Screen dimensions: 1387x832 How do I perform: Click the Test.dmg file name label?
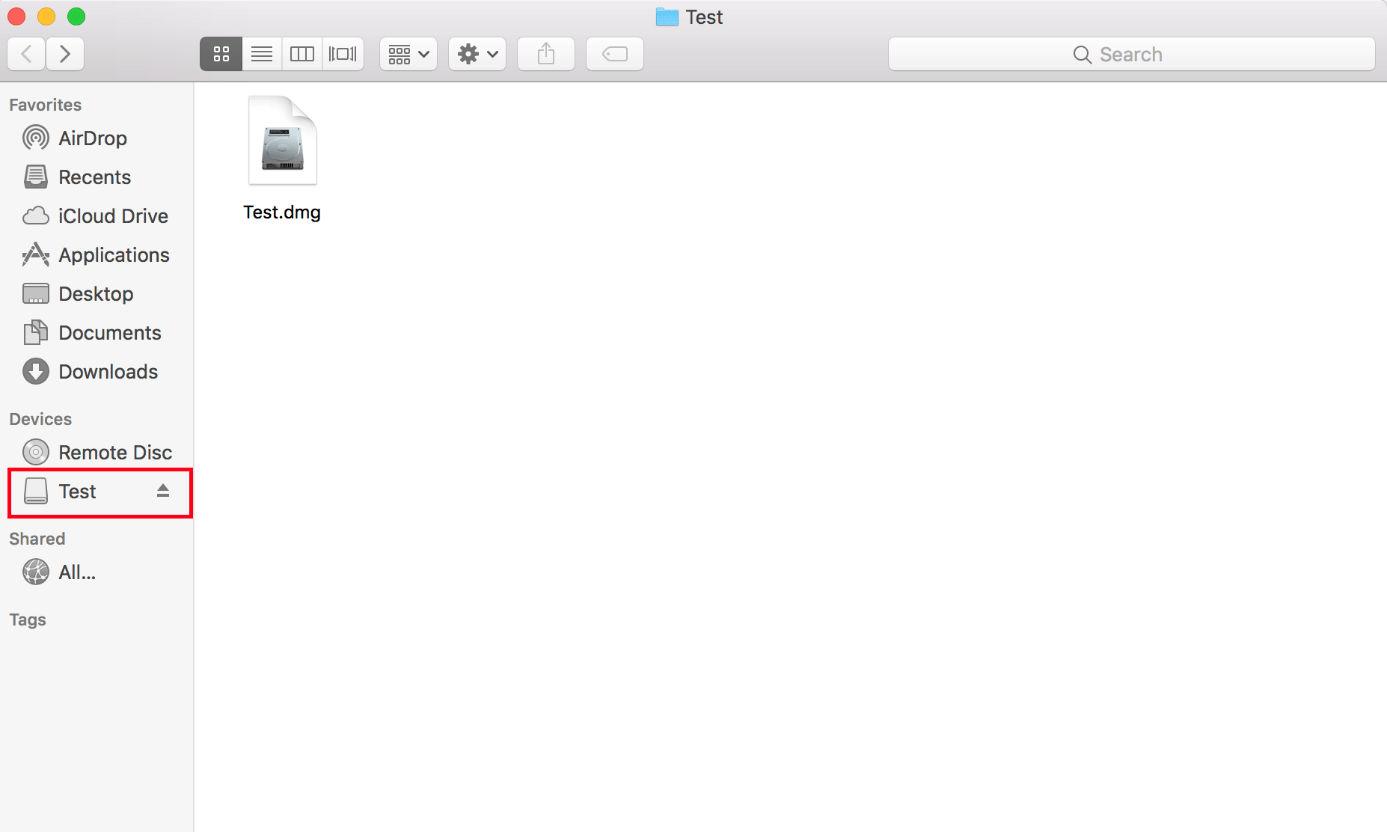point(282,212)
